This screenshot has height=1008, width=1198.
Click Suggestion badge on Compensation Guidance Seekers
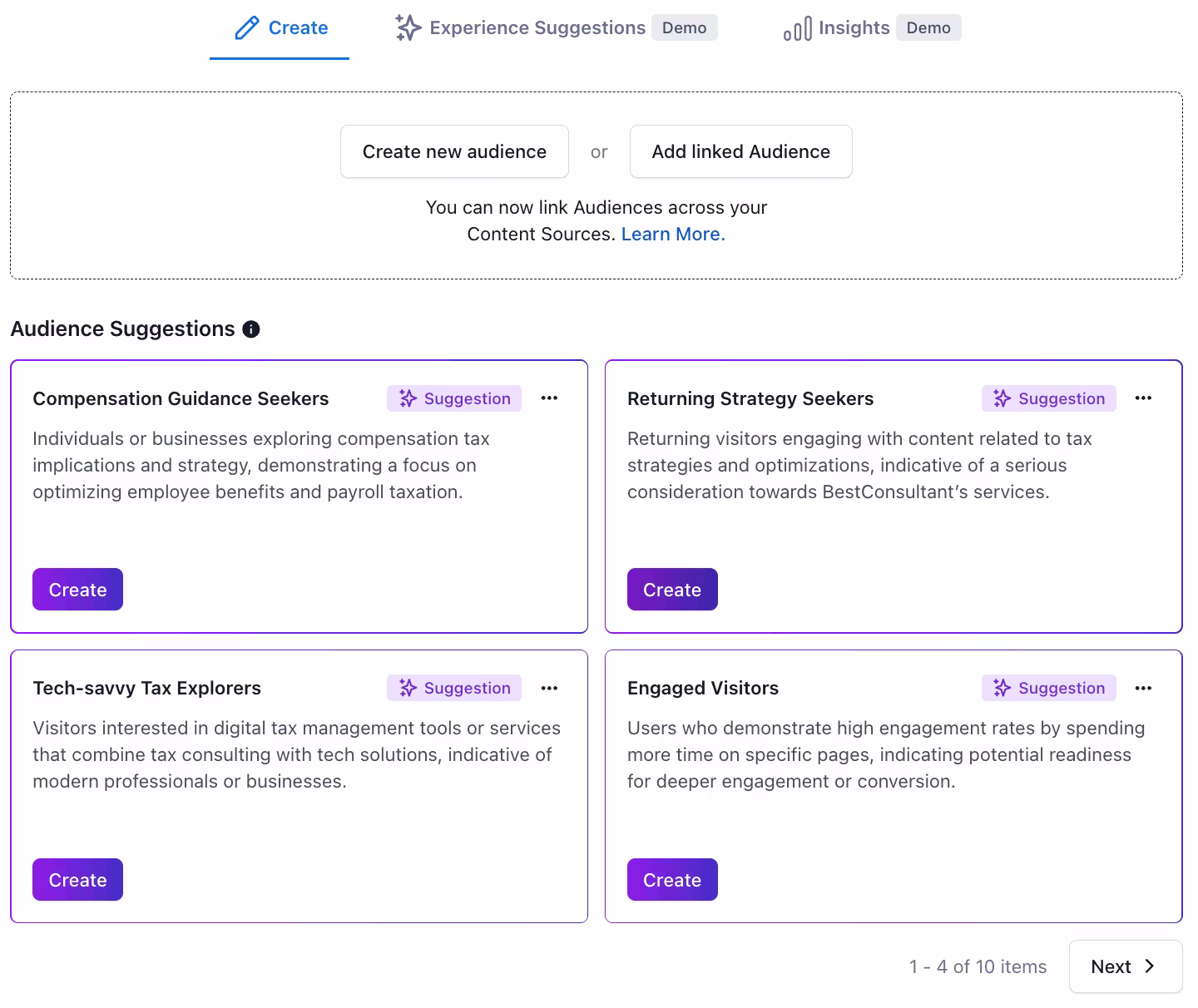(x=454, y=398)
